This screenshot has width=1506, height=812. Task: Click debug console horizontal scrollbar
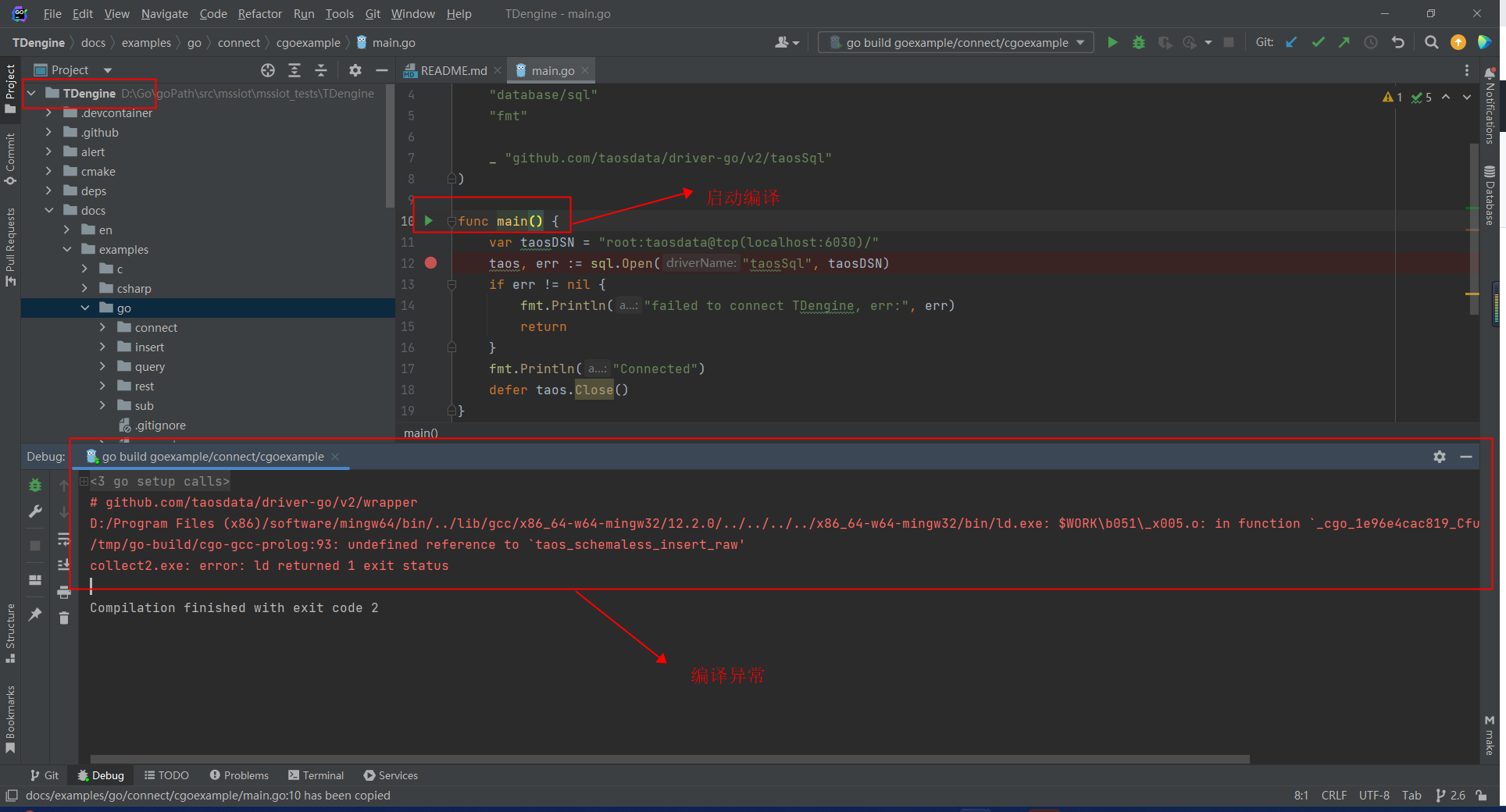click(x=670, y=759)
